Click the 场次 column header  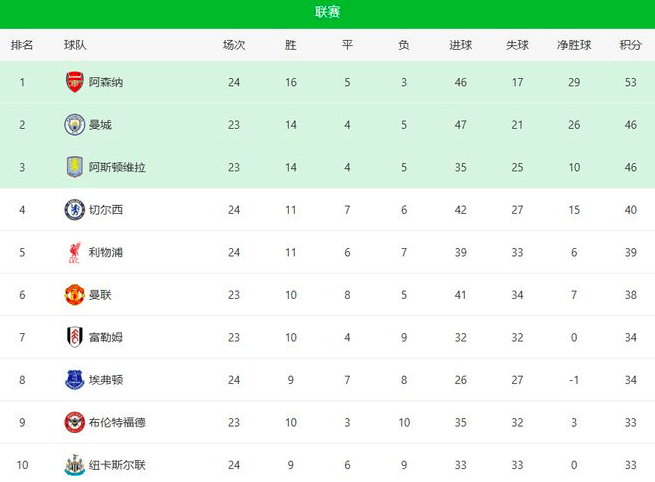click(234, 45)
